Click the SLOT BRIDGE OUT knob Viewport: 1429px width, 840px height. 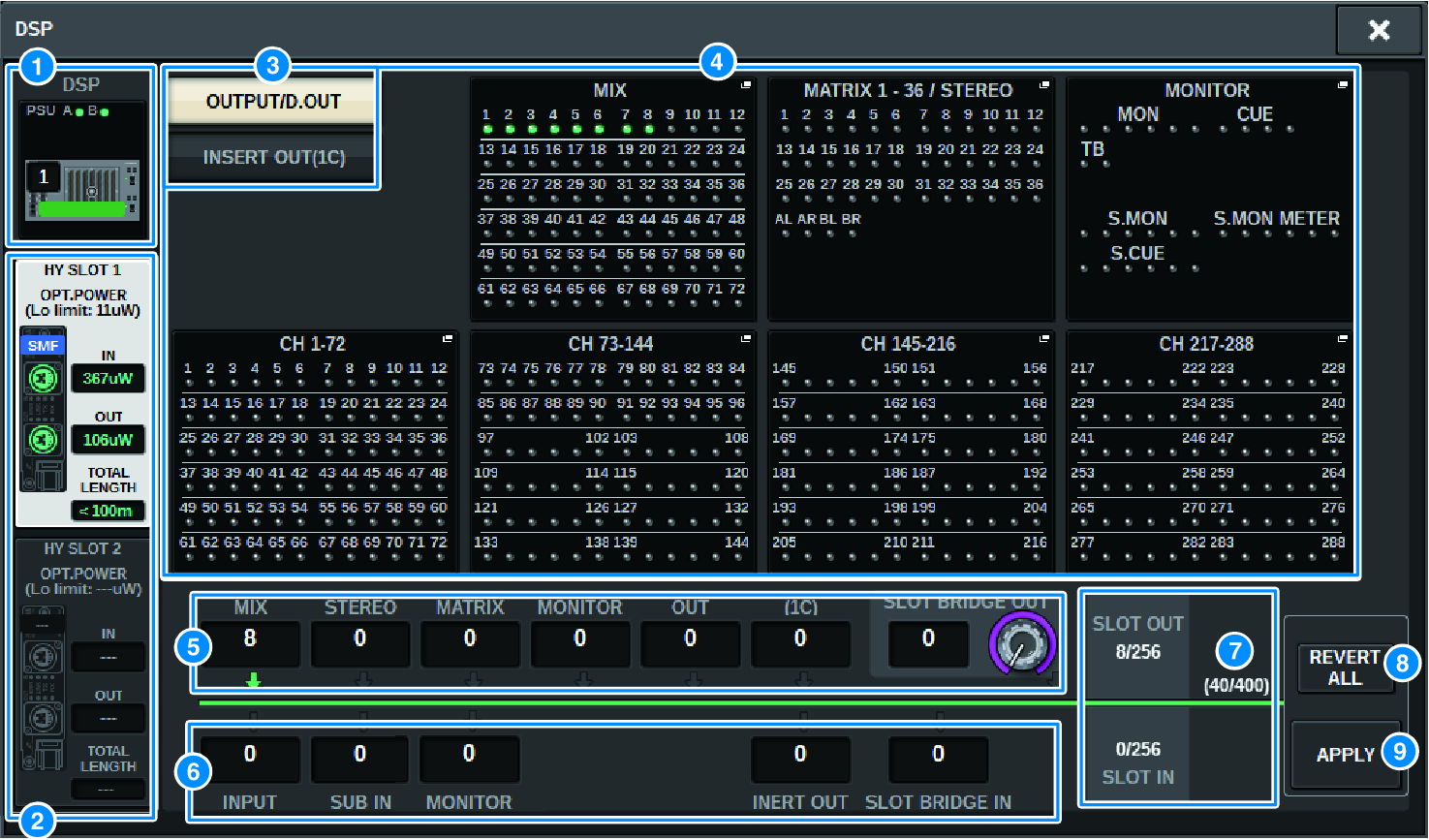coord(1022,645)
